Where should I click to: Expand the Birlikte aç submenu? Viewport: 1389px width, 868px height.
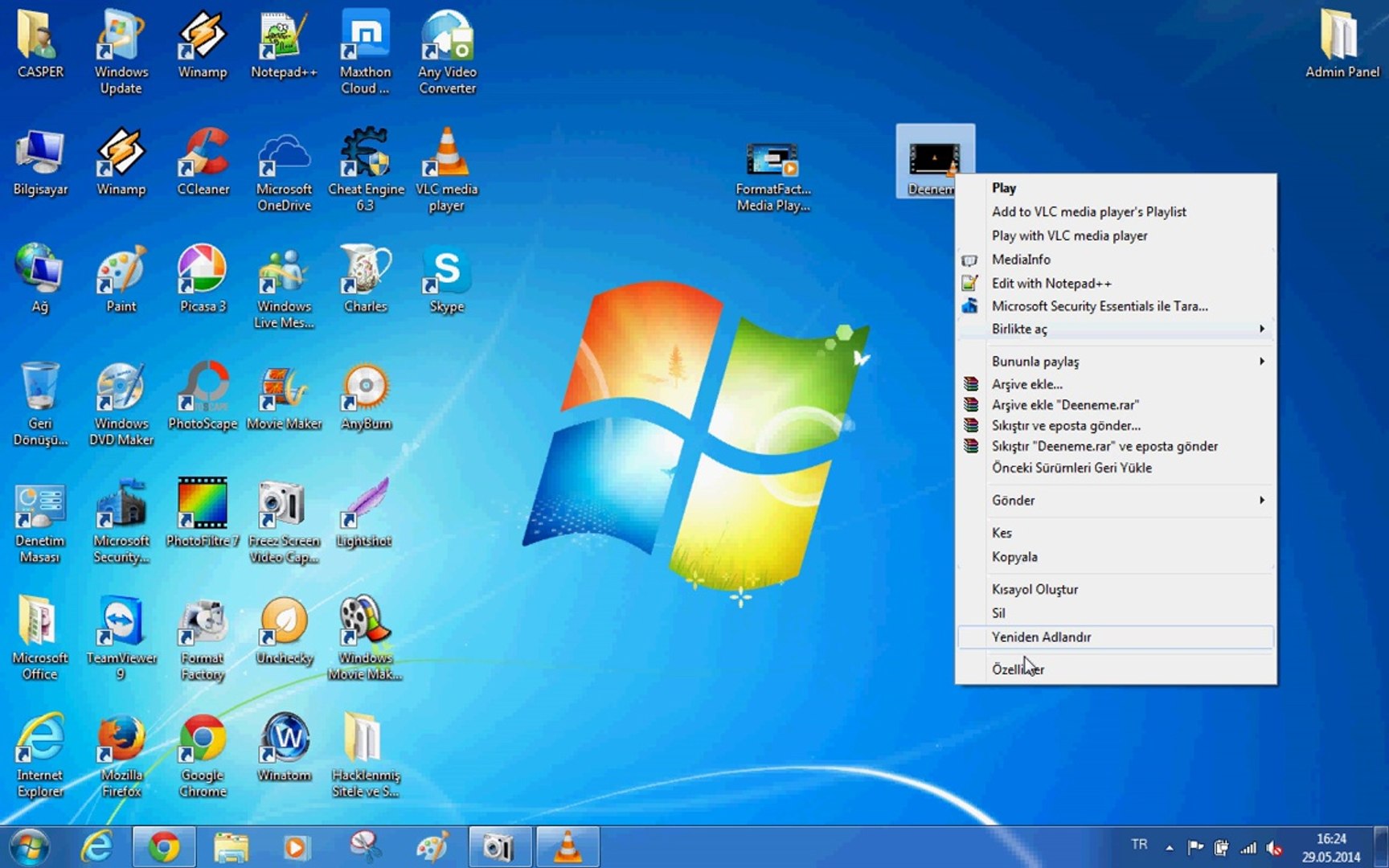click(1116, 329)
